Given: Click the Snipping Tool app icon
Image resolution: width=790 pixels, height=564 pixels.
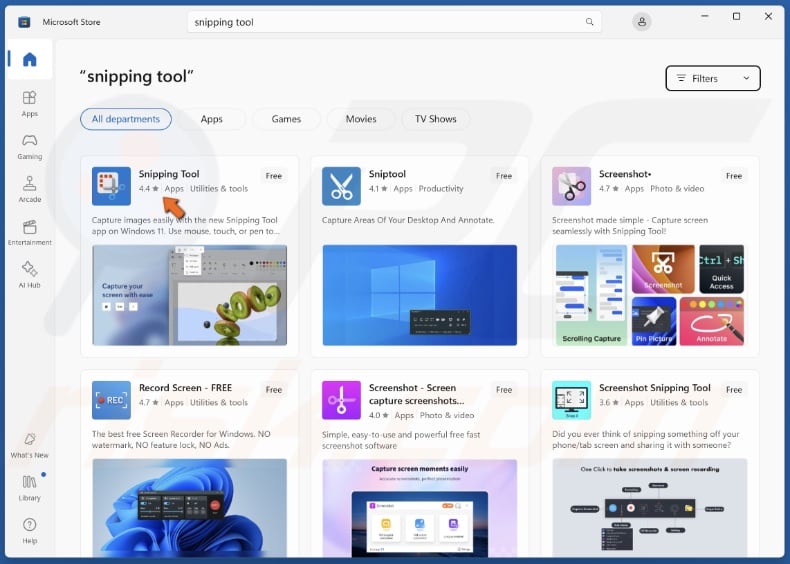Looking at the screenshot, I should pyautogui.click(x=111, y=186).
